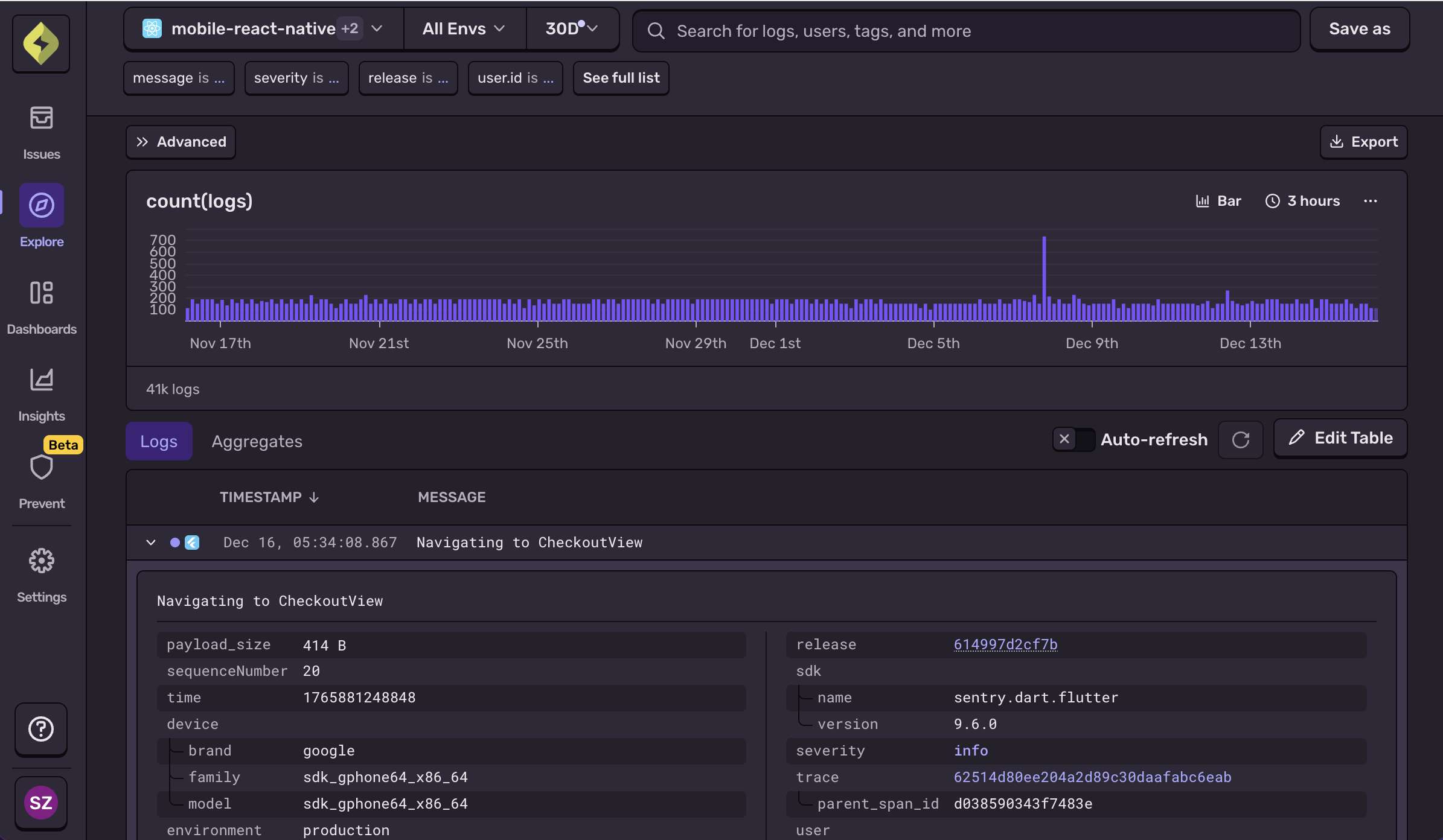This screenshot has width=1443, height=840.
Task: Open the All Envs environment dropdown
Action: 463,28
